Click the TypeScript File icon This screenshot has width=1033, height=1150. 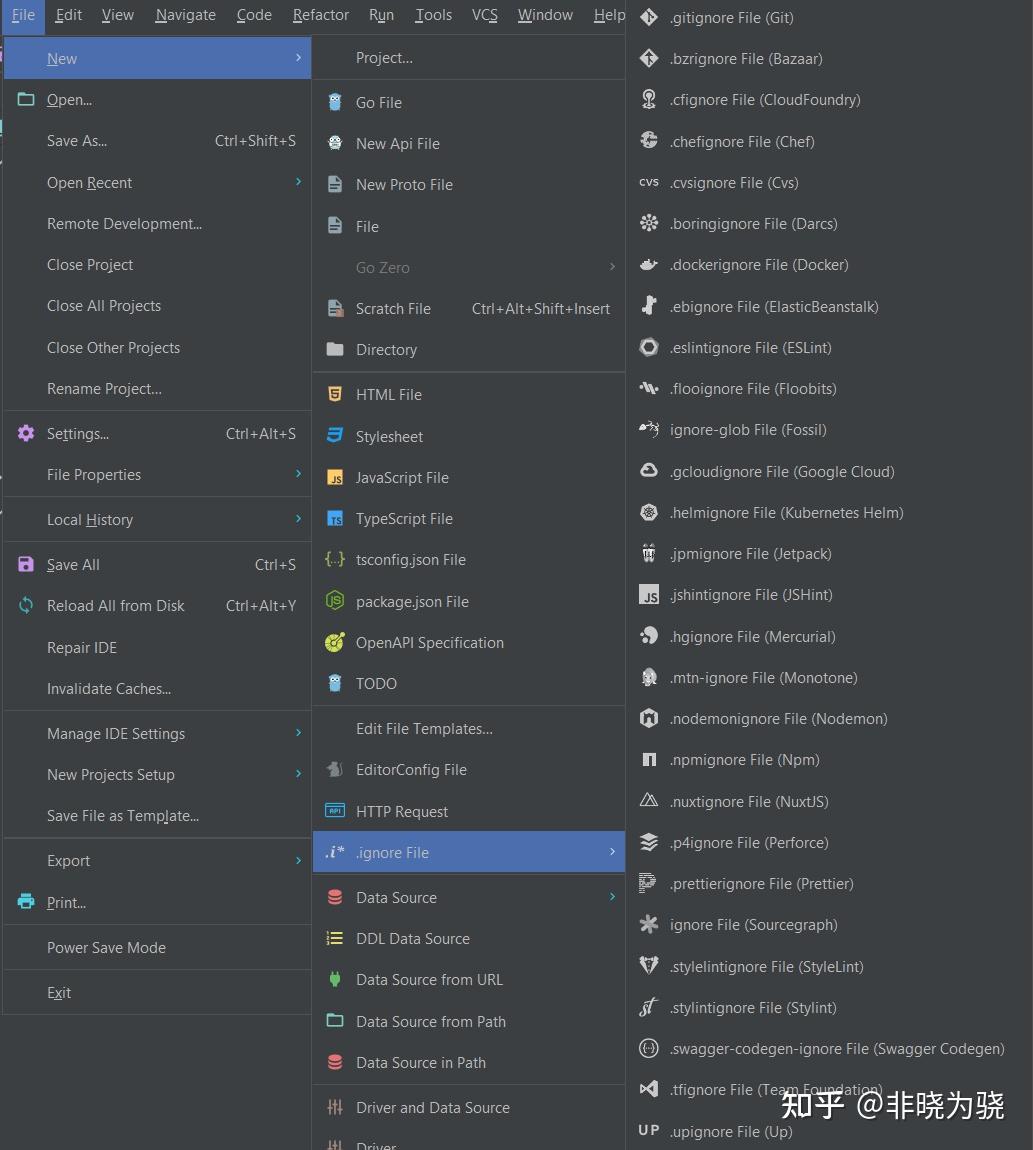(x=335, y=519)
